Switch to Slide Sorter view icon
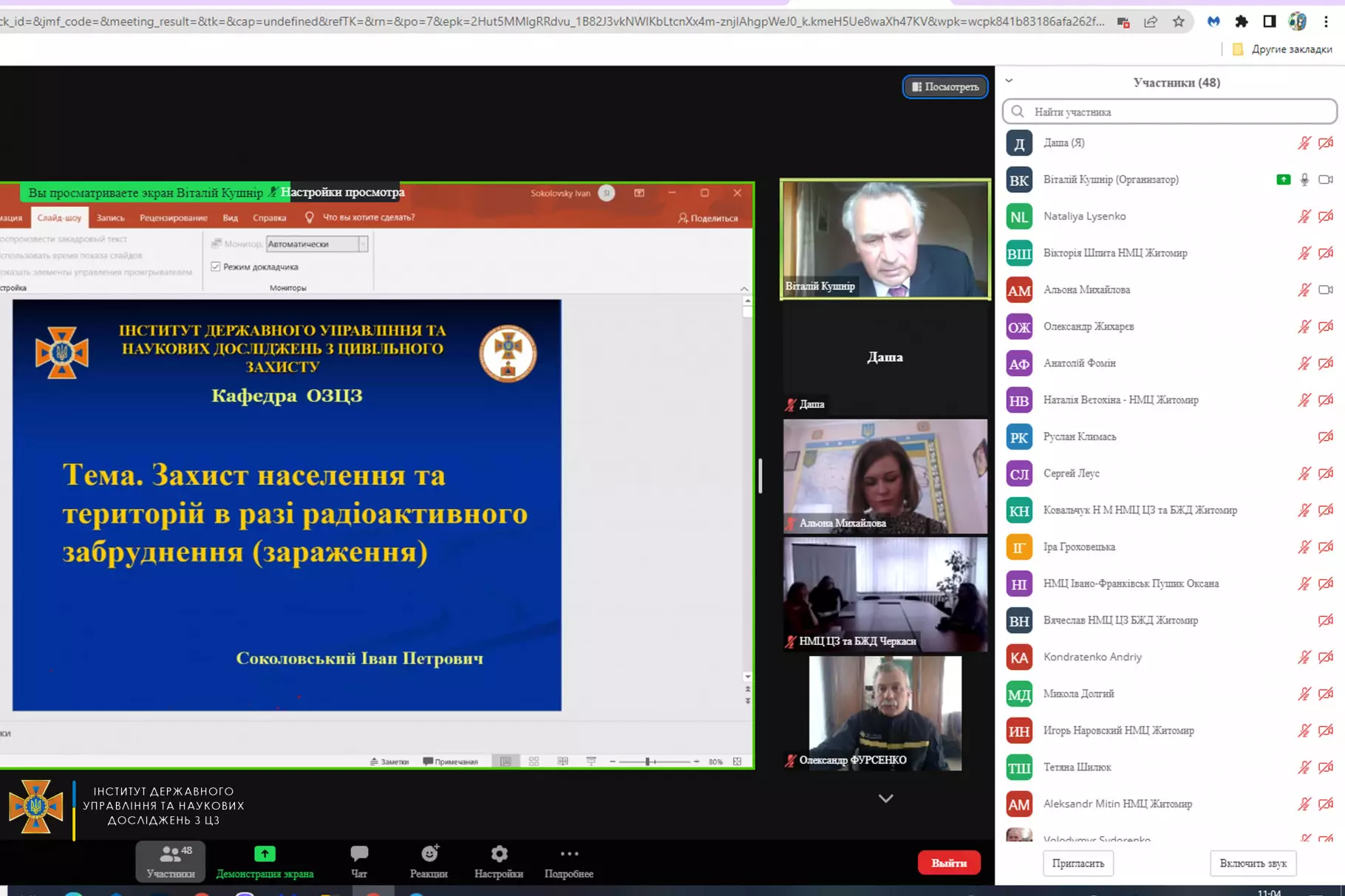Viewport: 1345px width, 896px height. coord(534,762)
